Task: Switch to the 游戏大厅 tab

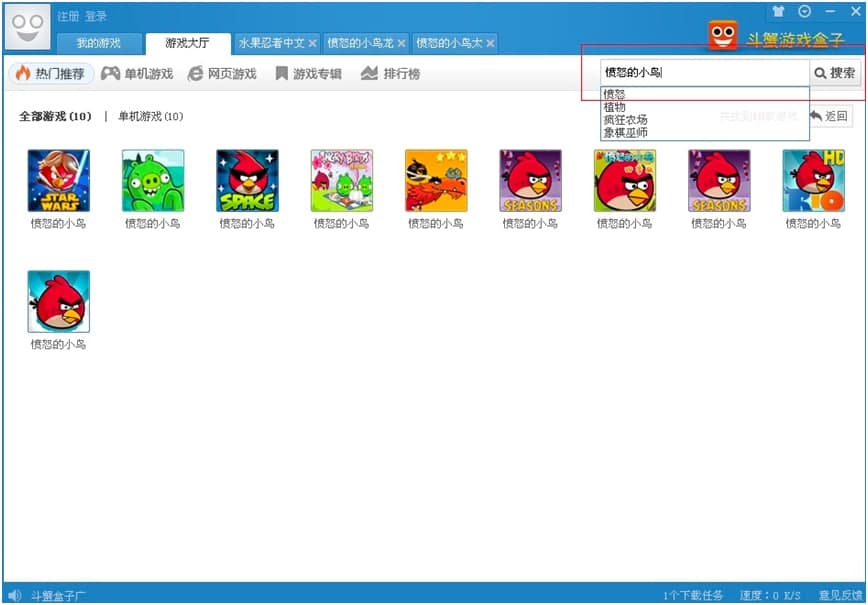Action: [x=188, y=43]
